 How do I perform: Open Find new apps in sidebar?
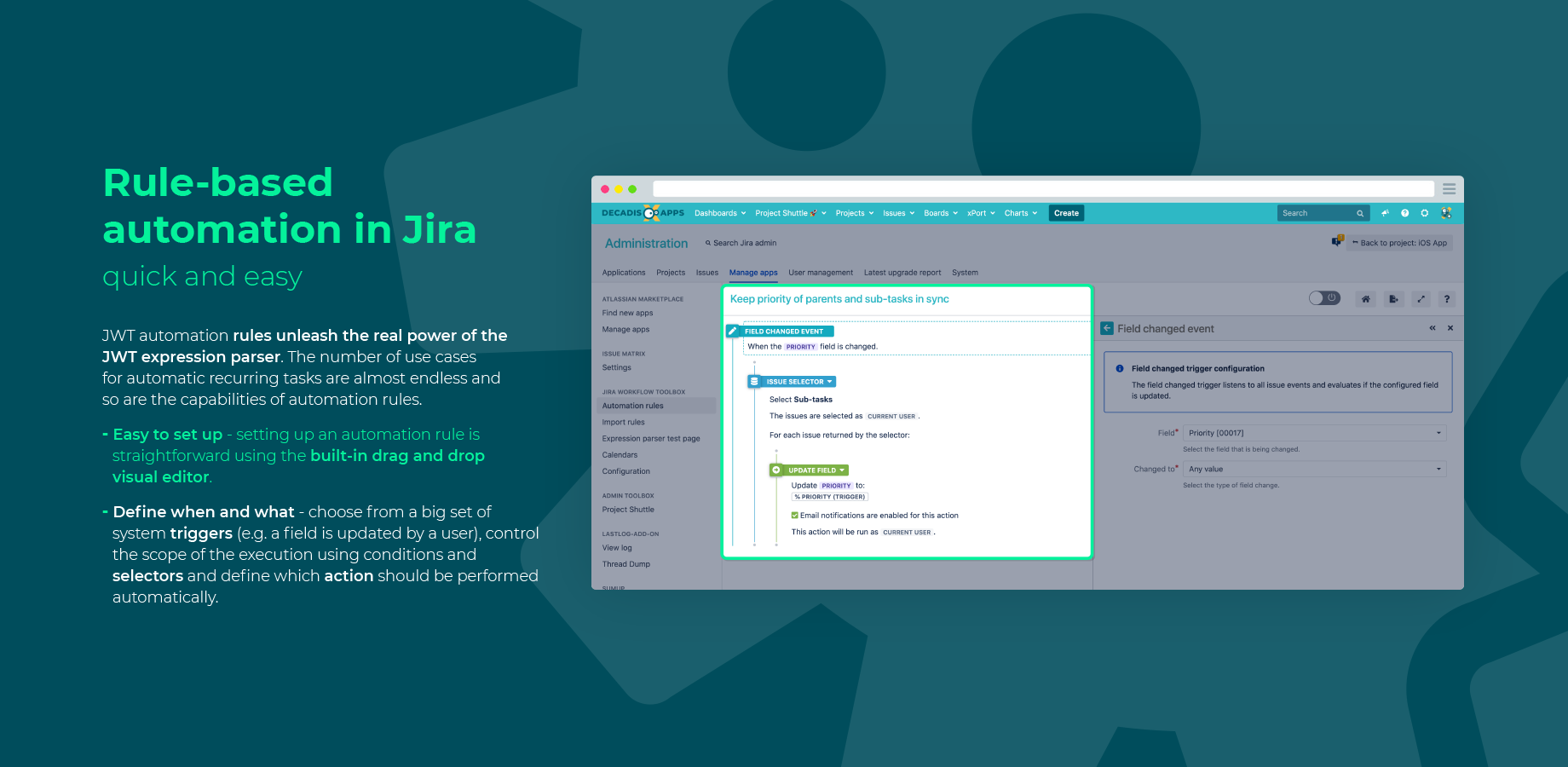pos(627,313)
